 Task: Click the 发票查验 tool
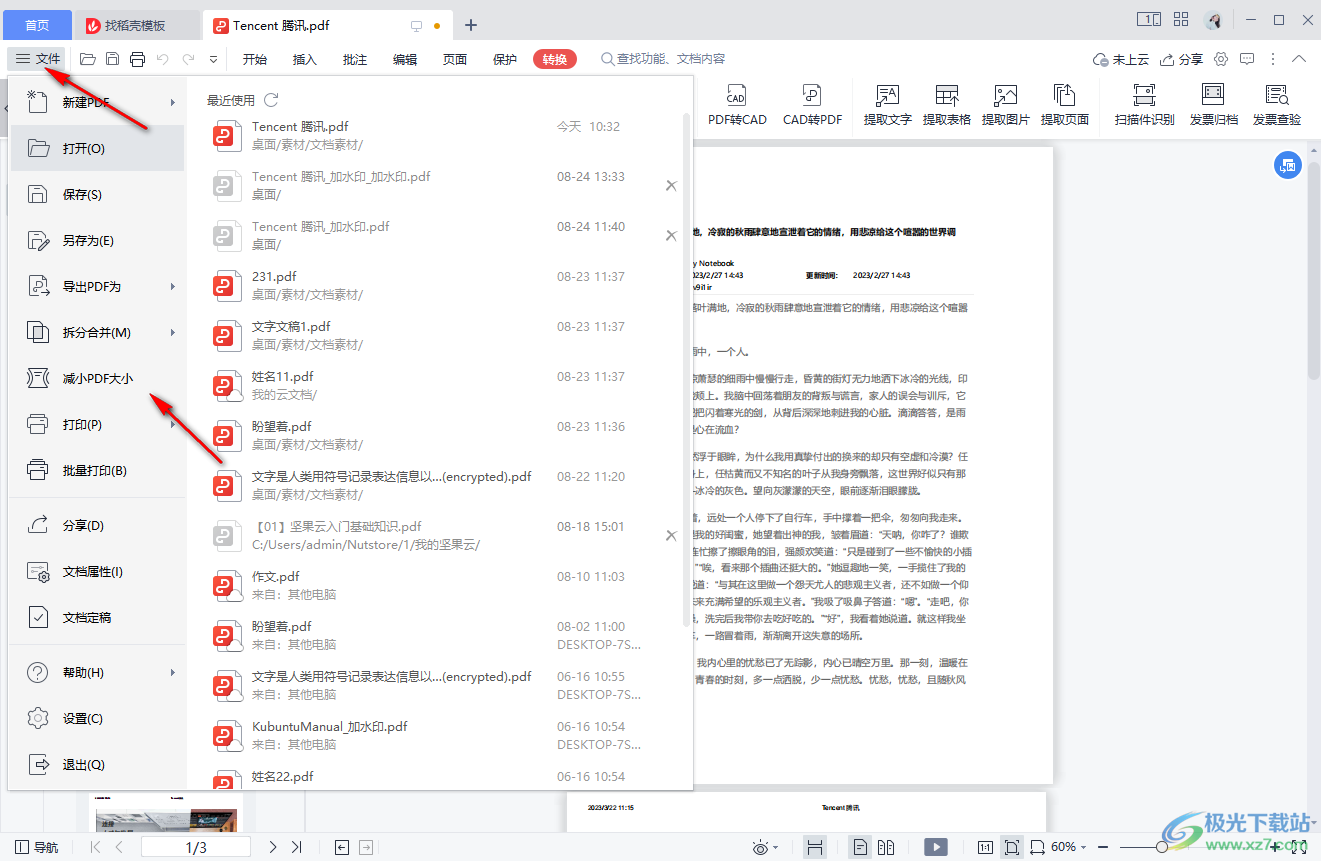pos(1276,105)
